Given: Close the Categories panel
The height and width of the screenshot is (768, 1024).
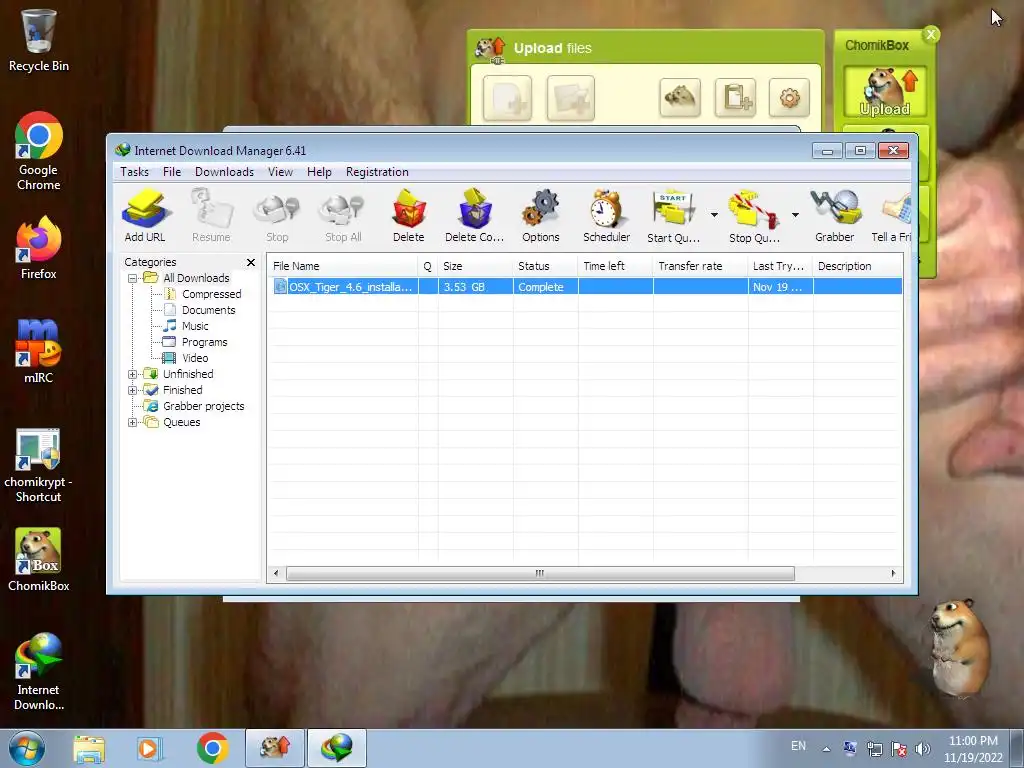Looking at the screenshot, I should tap(251, 263).
